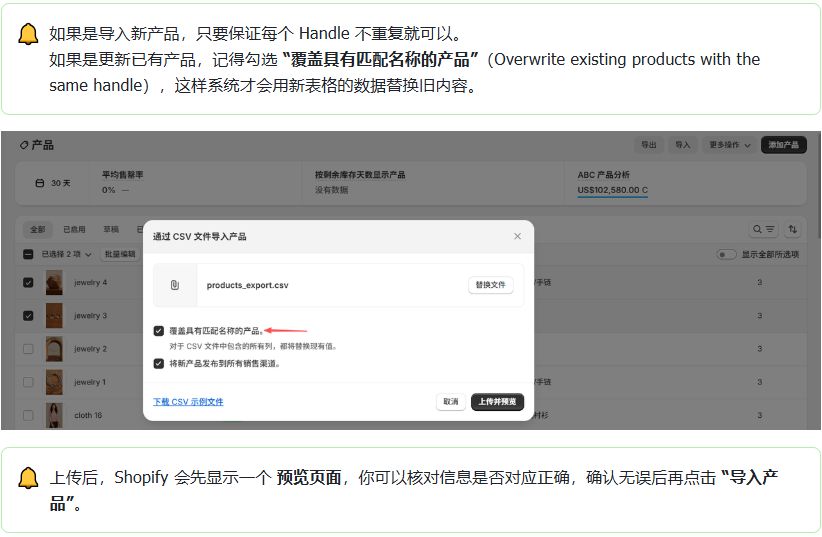The width and height of the screenshot is (822, 537).
Task: Uncheck the jewelry 4 row checkbox
Action: (x=28, y=282)
